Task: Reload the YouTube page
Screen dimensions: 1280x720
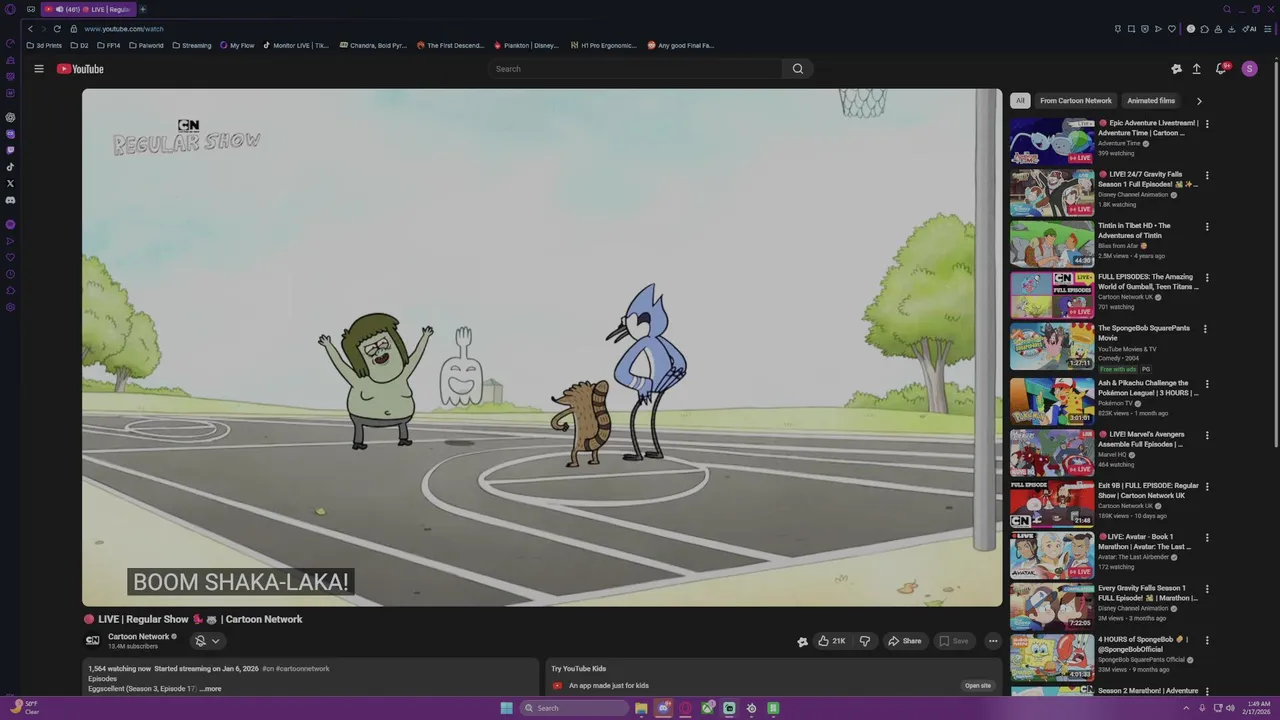Action: [57, 29]
